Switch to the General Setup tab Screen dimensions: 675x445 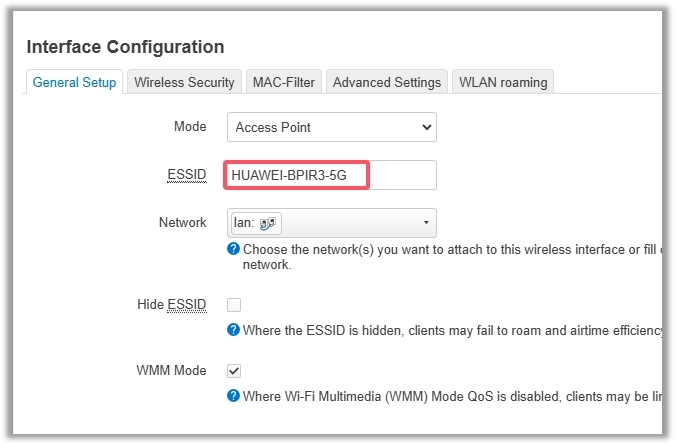[x=75, y=82]
